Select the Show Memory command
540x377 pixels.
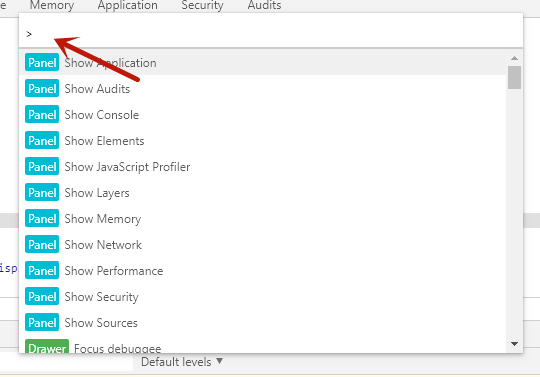[x=262, y=218]
